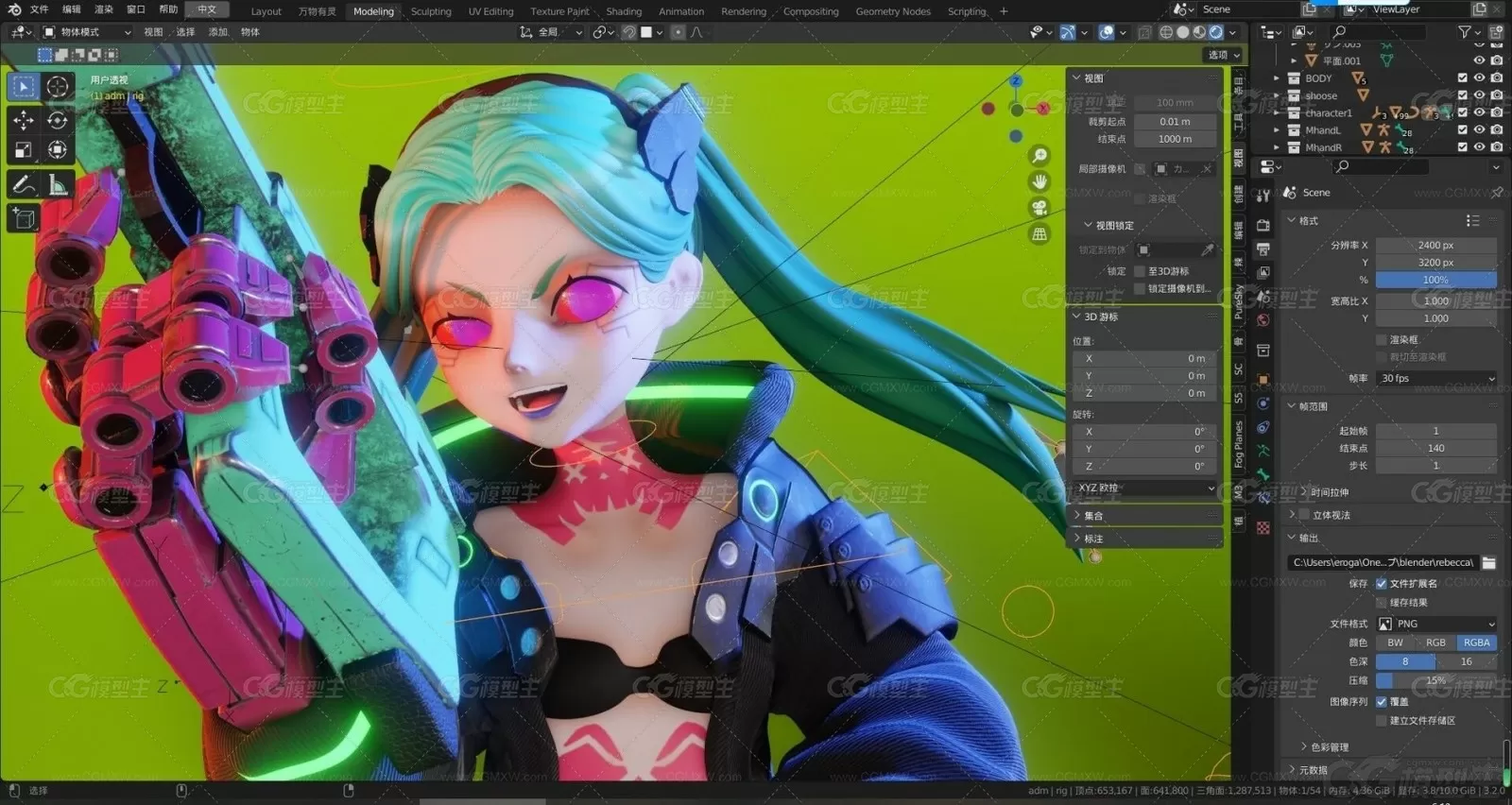Select the Measure tool

[x=58, y=185]
